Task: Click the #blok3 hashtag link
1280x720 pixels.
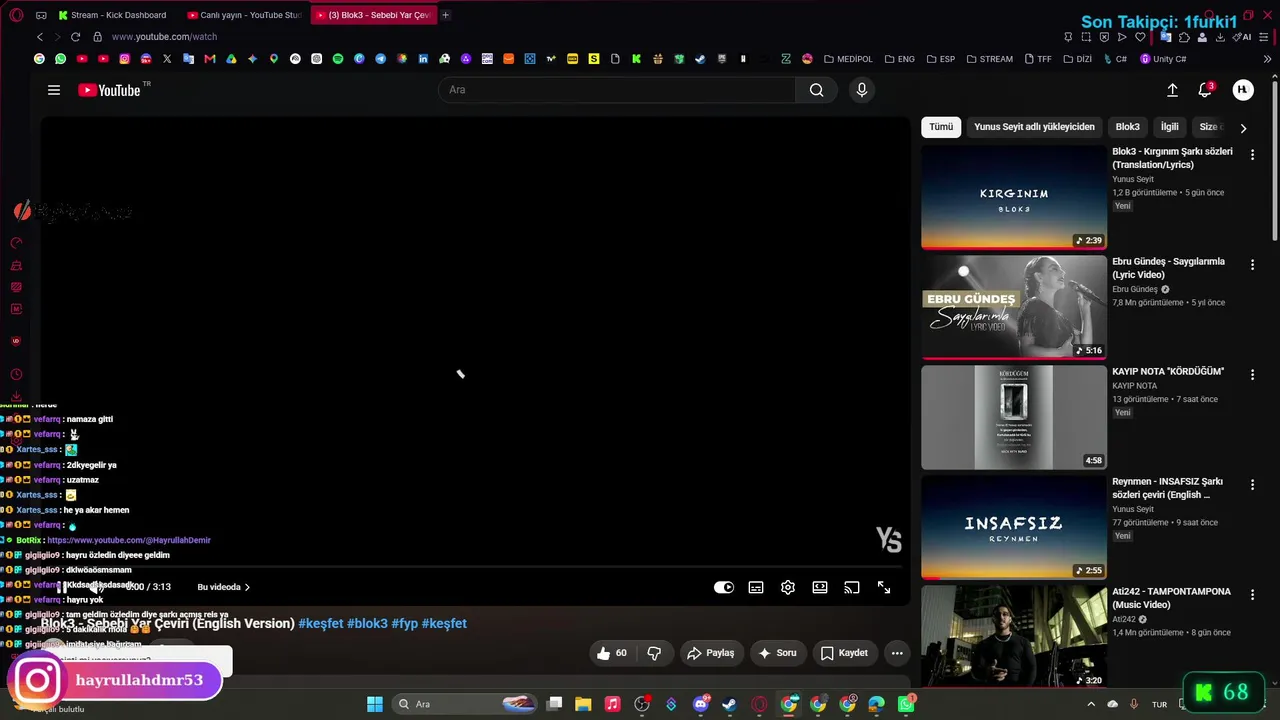Action: [x=367, y=623]
